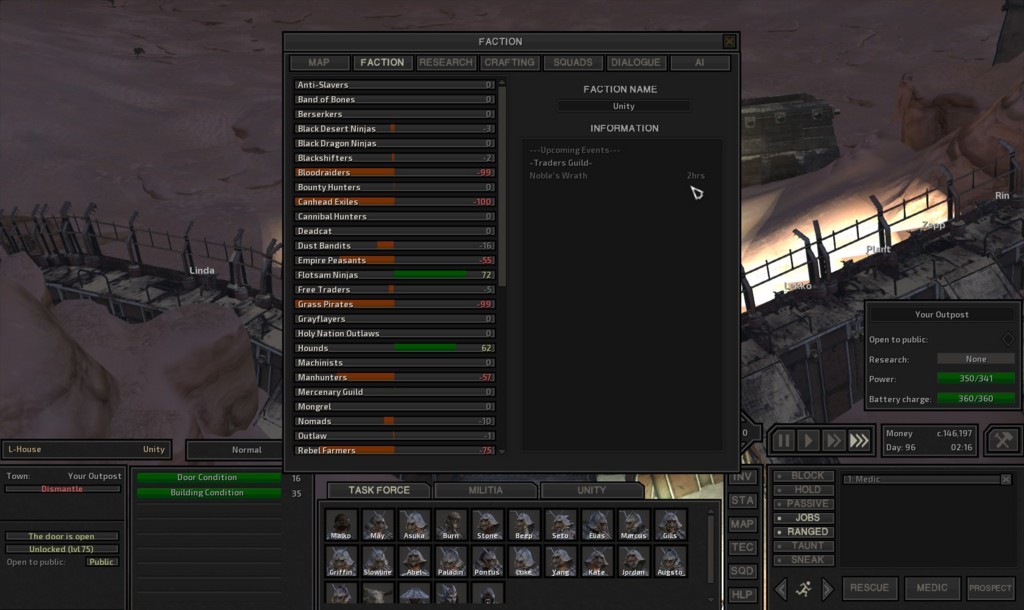Viewport: 1024px width, 610px height.
Task: Click the MEDIC order button
Action: pos(932,588)
